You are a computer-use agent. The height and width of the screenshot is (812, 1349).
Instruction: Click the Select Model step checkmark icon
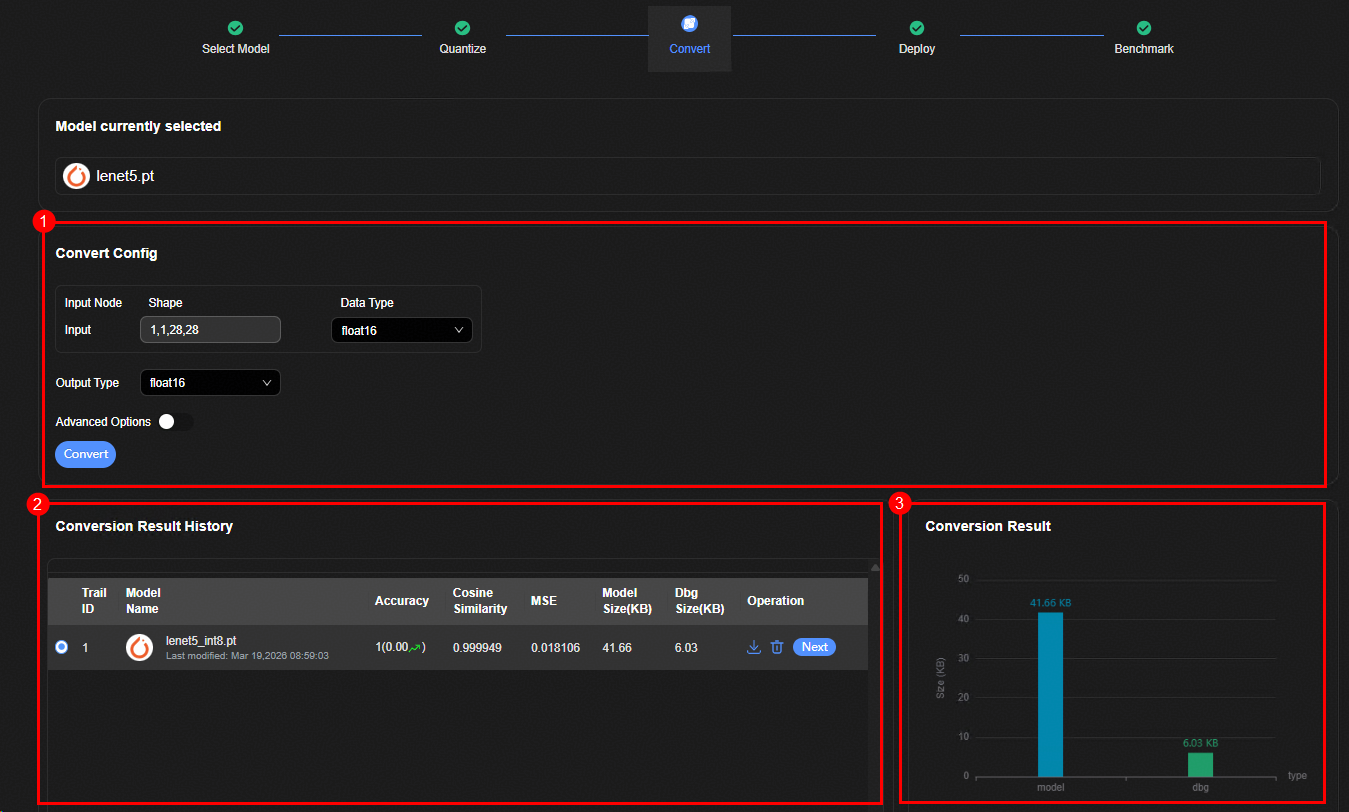235,28
